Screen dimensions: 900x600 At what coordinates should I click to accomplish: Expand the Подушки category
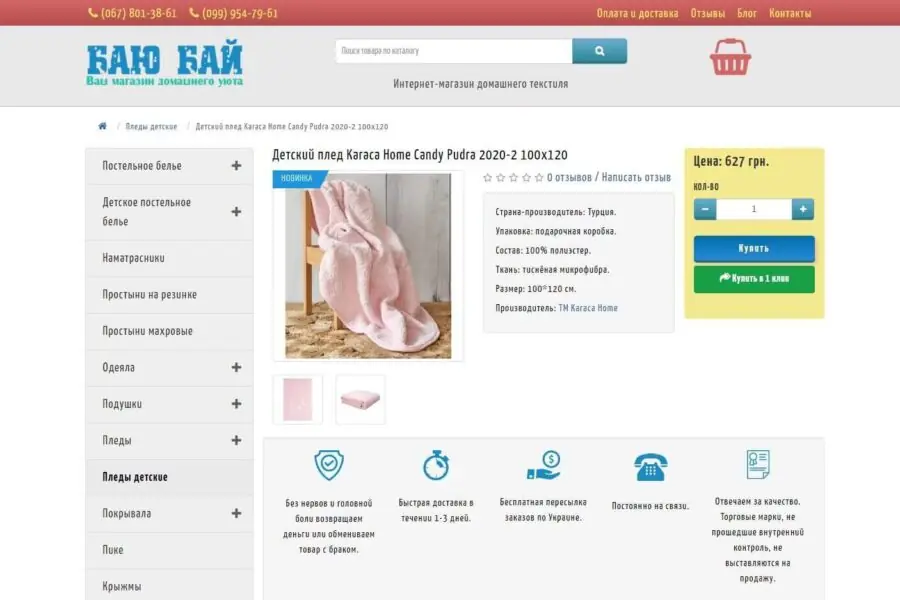(236, 404)
